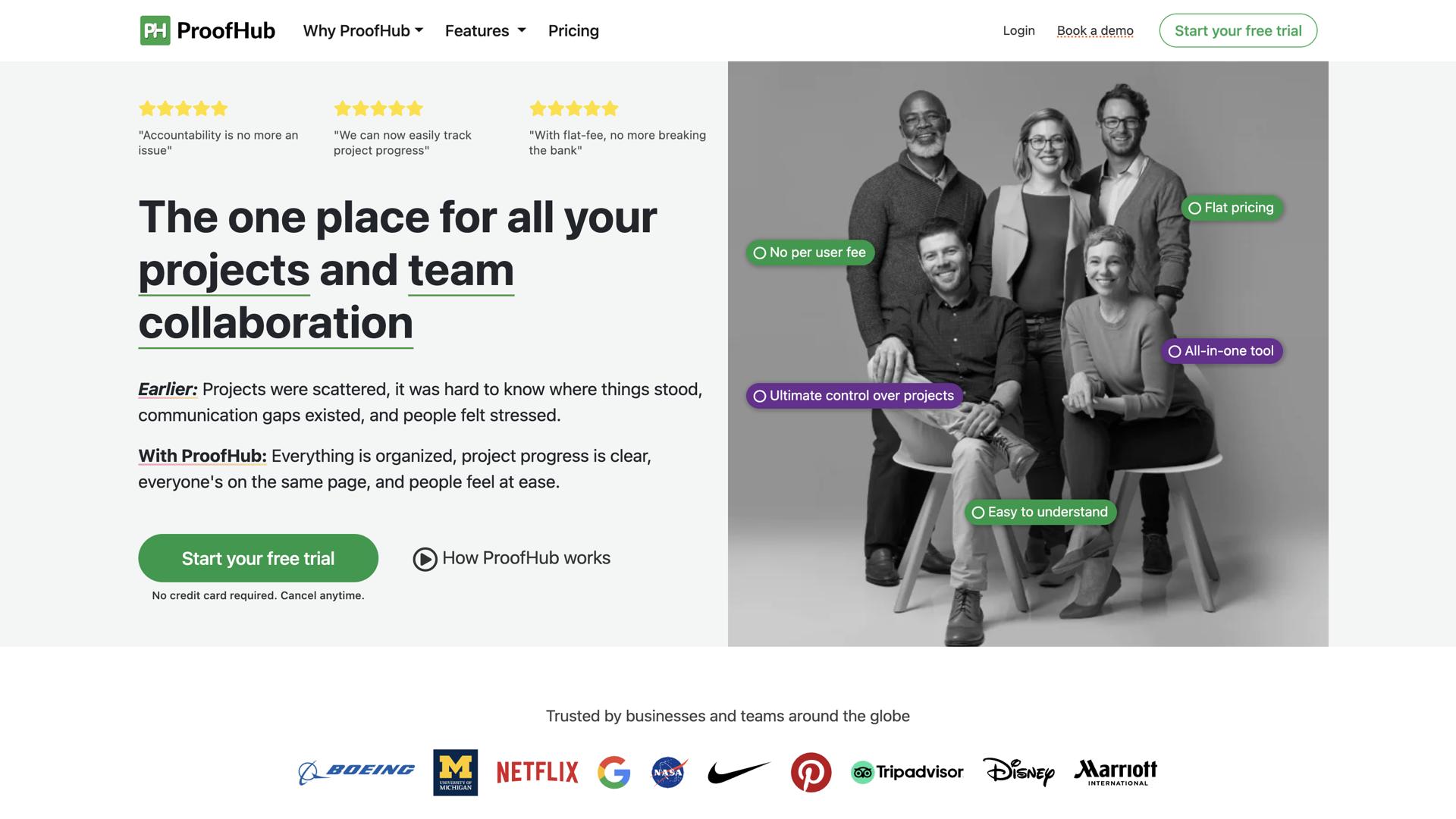Viewport: 1456px width, 819px height.
Task: Select the Boeing logo
Action: [x=356, y=771]
